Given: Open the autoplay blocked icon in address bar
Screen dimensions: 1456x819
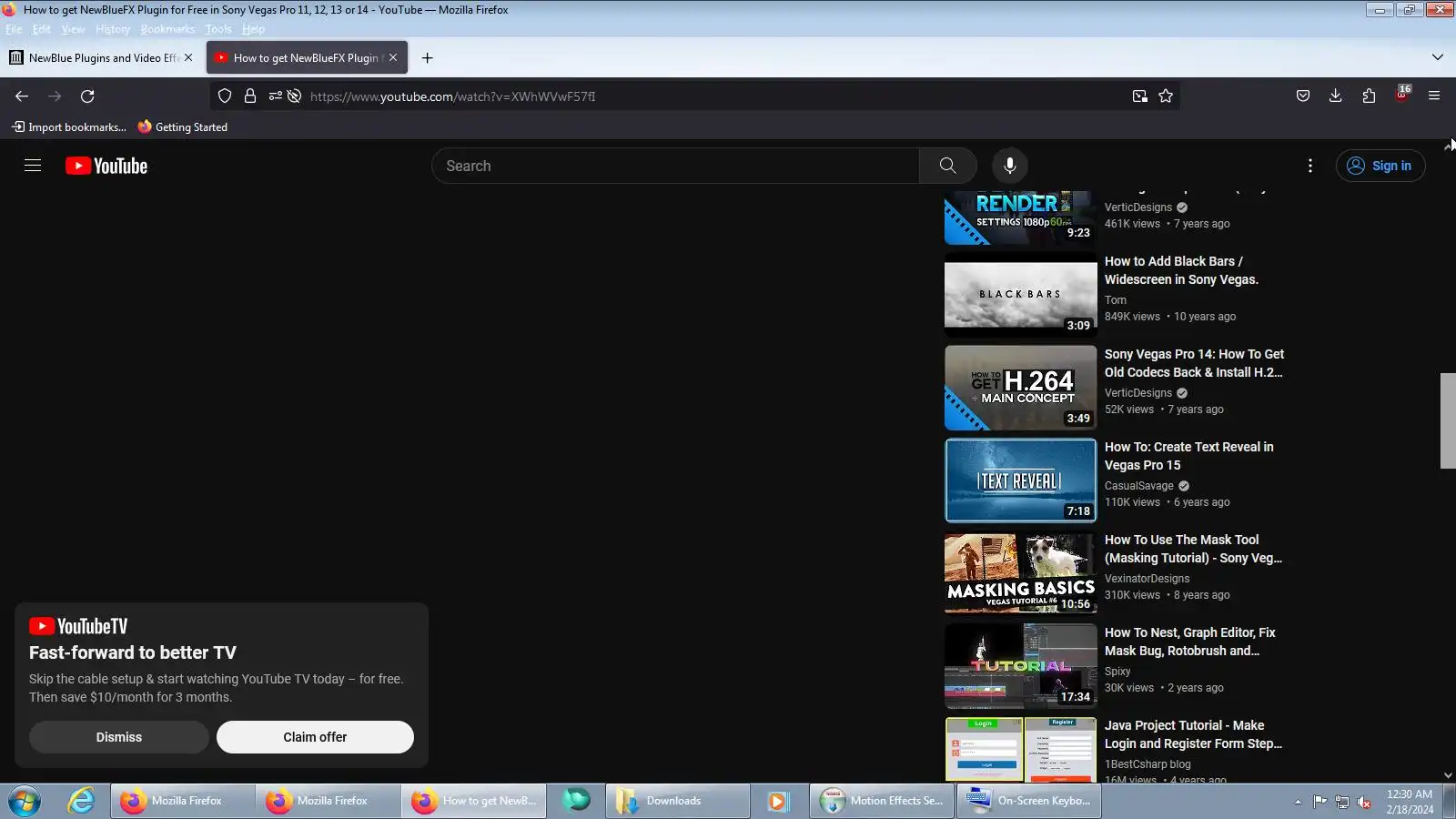Looking at the screenshot, I should (294, 96).
